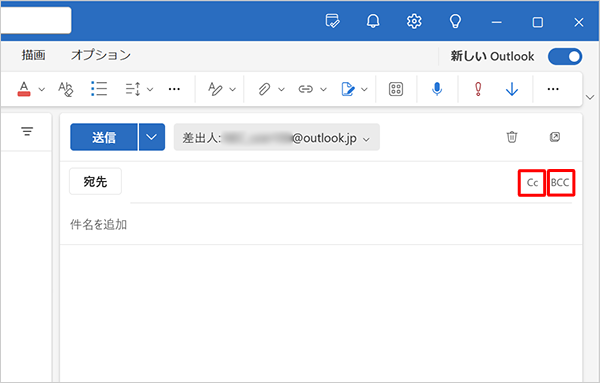This screenshot has width=600, height=383.
Task: Click the 宛先 recipients button
Action: pos(95,181)
